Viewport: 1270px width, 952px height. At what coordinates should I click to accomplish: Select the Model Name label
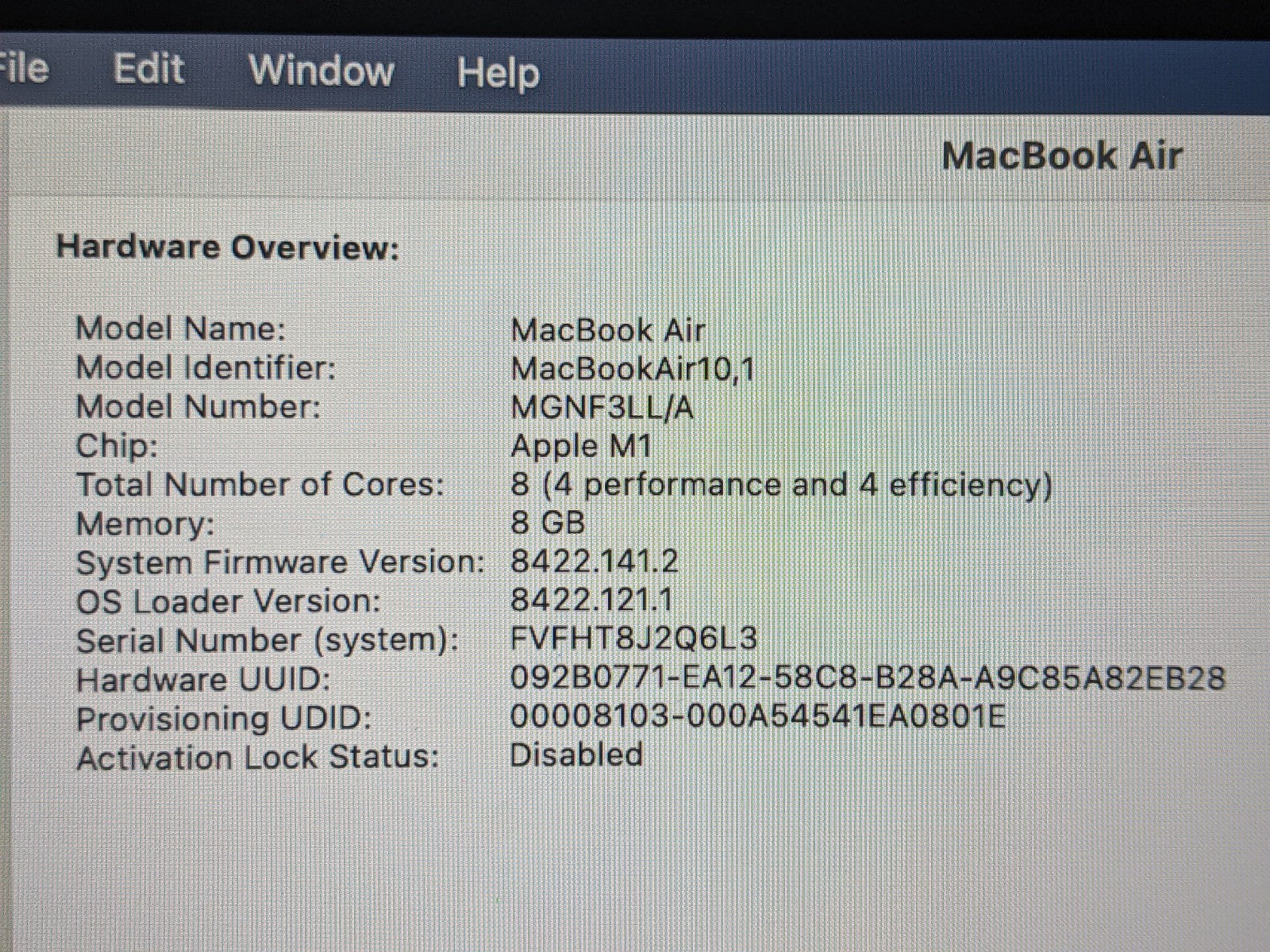pos(180,328)
